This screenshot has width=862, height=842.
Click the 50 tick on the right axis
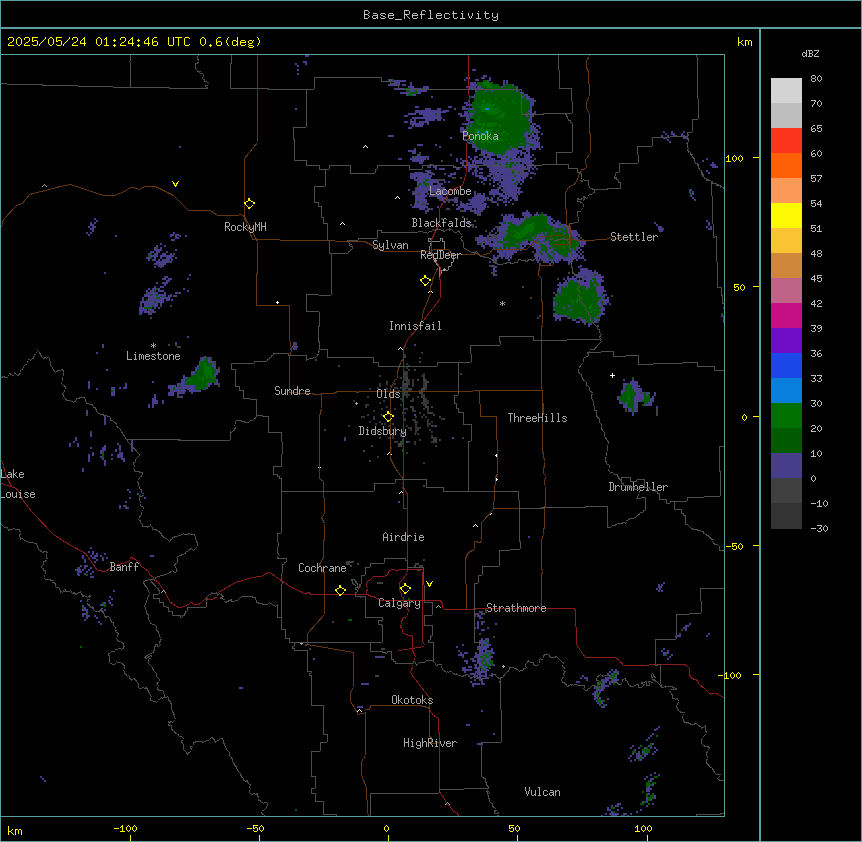739,288
